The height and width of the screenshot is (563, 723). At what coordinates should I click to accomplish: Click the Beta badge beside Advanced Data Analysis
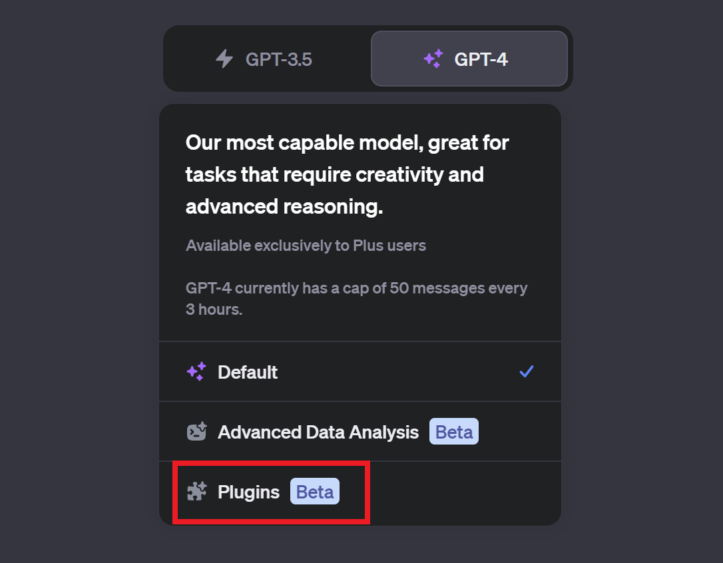click(454, 432)
